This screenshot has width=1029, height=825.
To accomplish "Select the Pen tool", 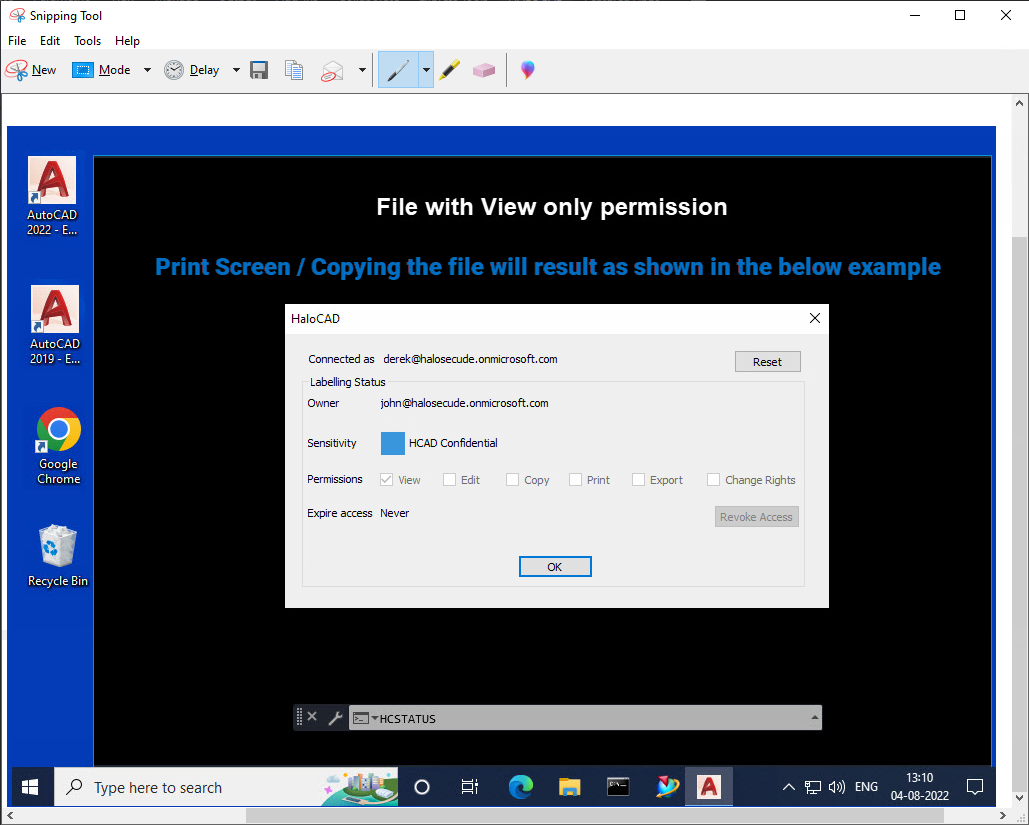I will coord(398,70).
